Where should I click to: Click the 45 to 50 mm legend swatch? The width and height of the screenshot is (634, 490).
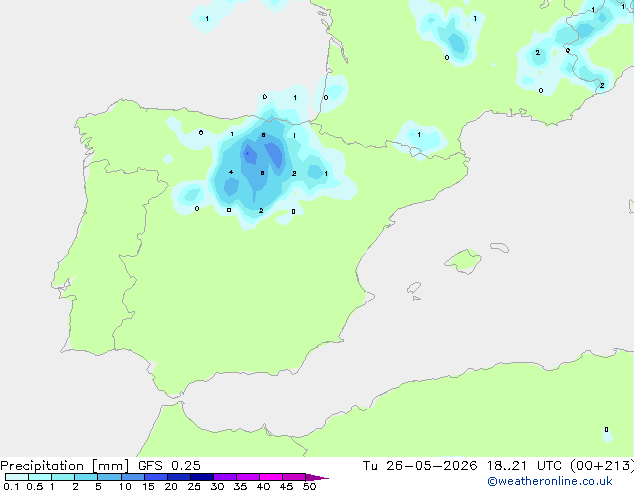(x=294, y=477)
